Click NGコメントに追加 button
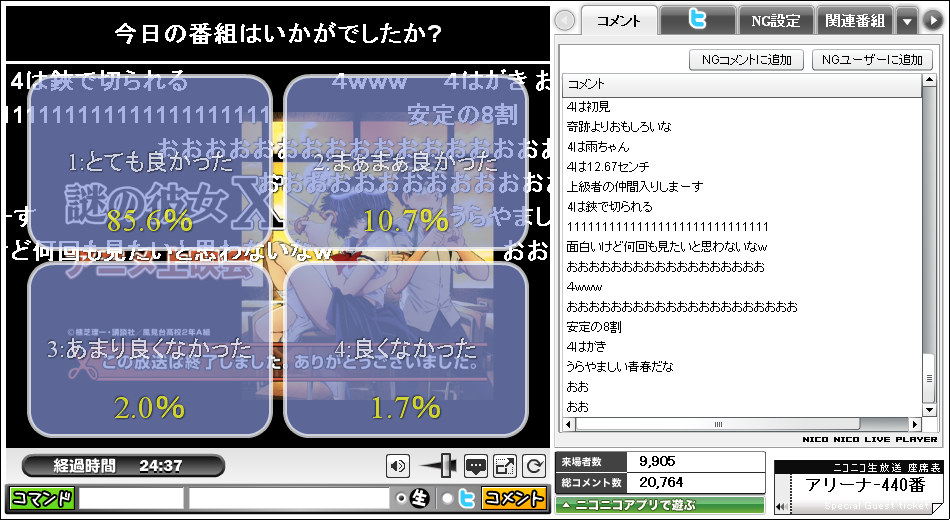The height and width of the screenshot is (520, 950). coord(746,59)
